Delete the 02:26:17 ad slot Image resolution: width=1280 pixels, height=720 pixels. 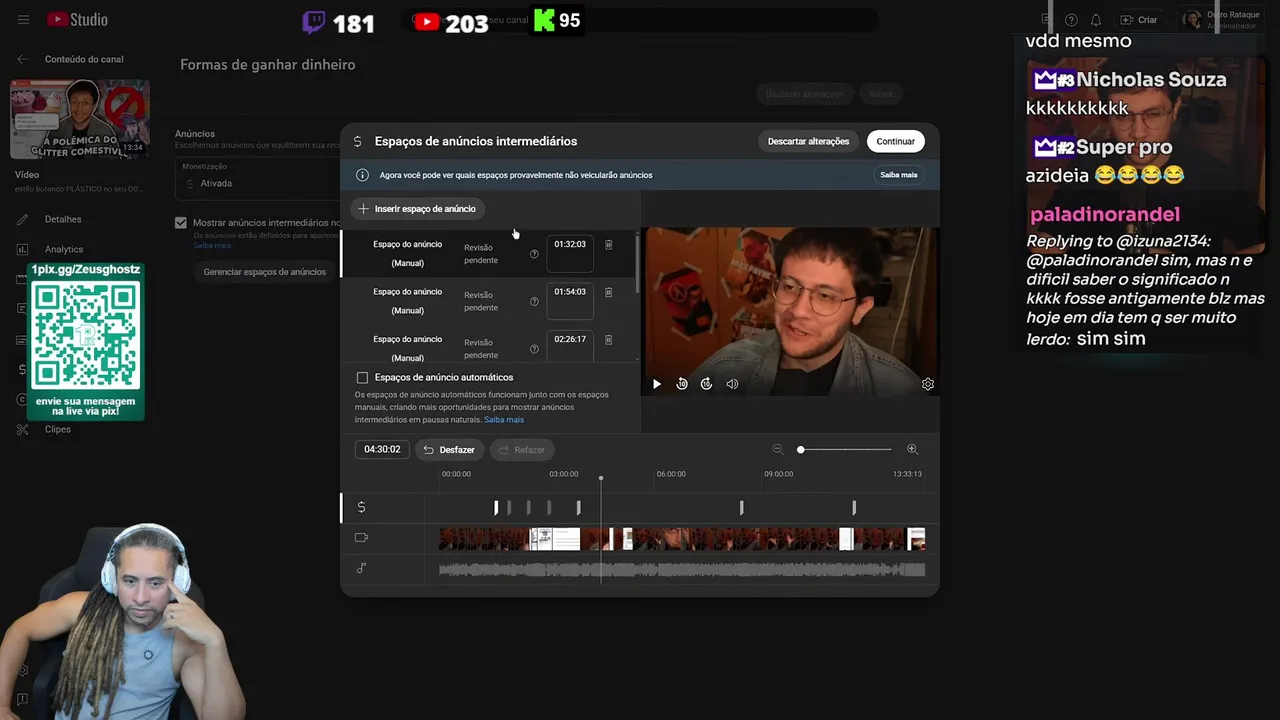608,339
